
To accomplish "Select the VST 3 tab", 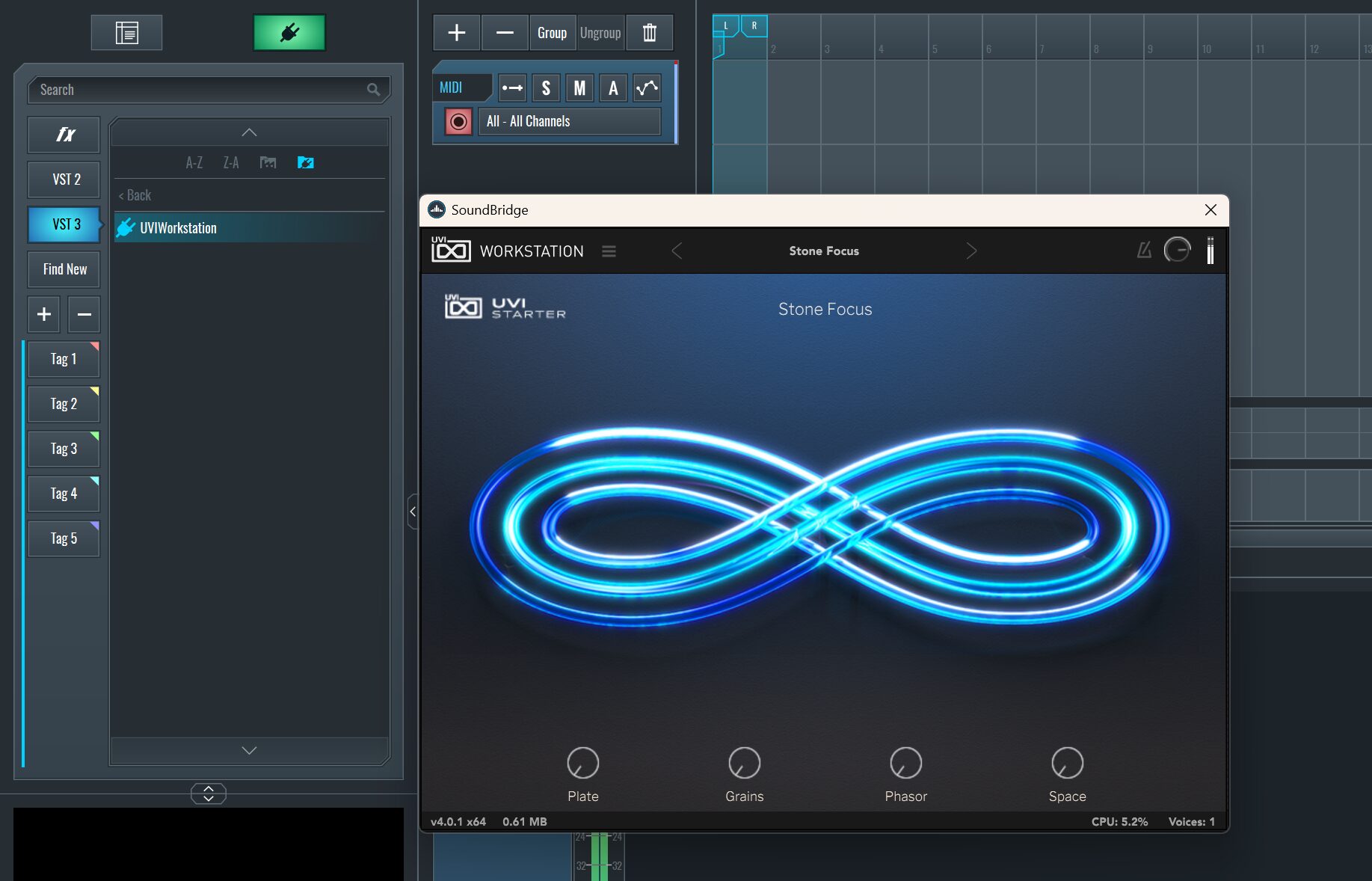I will coord(64,224).
